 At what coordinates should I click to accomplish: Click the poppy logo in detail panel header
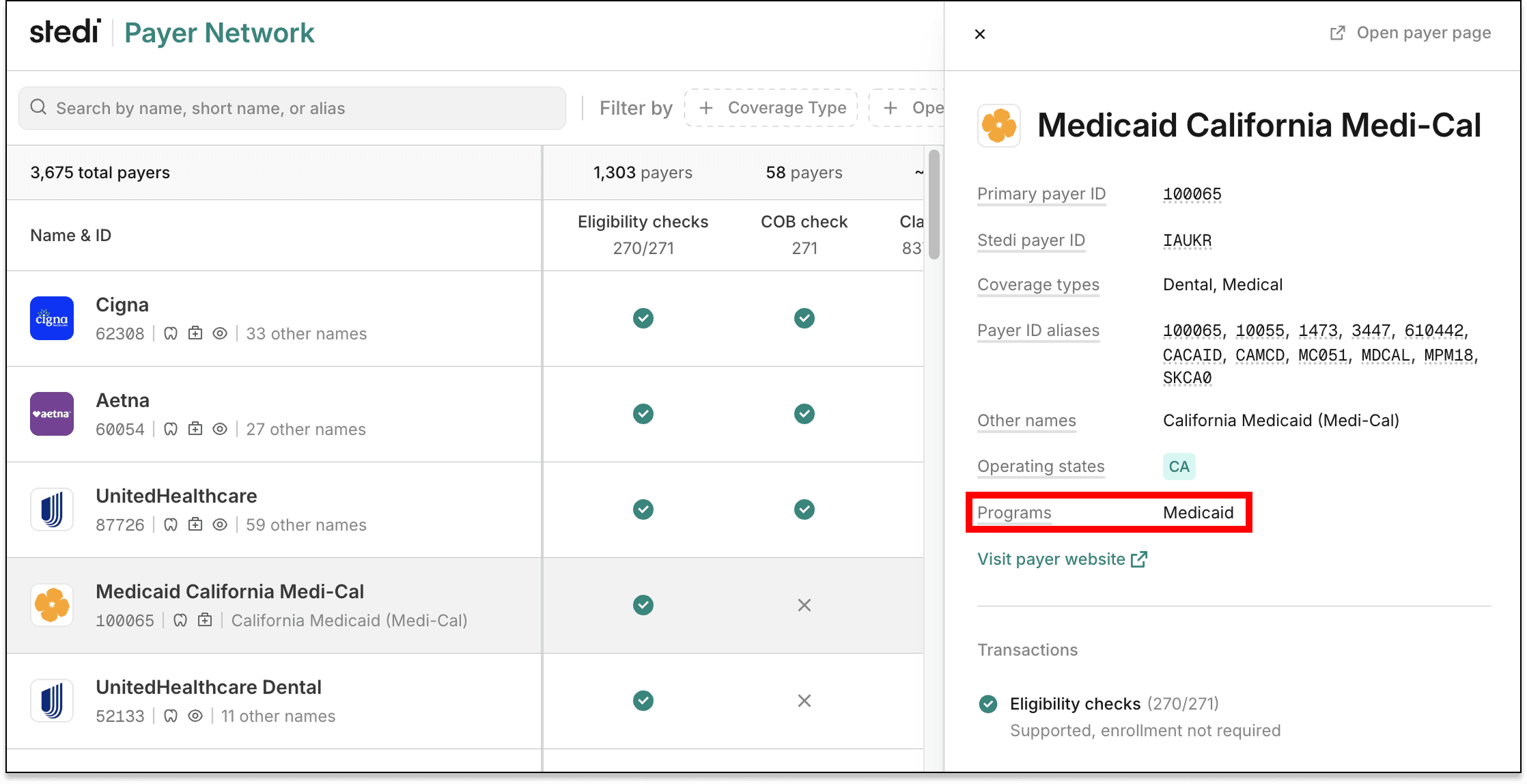coord(999,126)
